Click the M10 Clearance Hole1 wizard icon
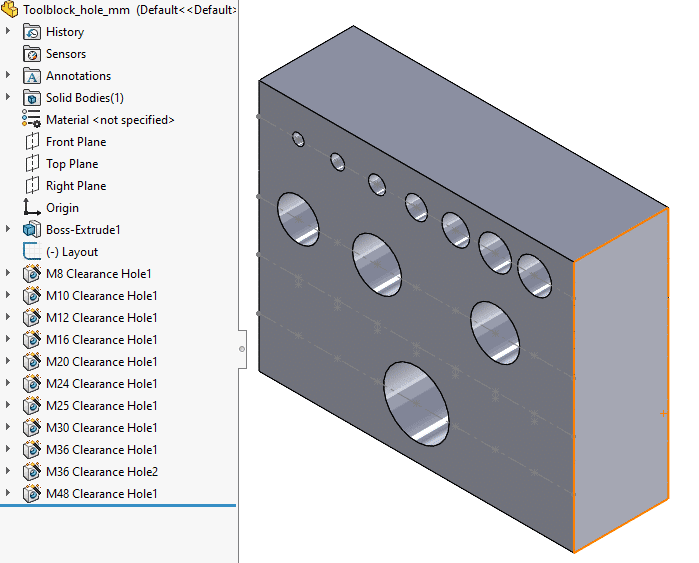 click(32, 296)
